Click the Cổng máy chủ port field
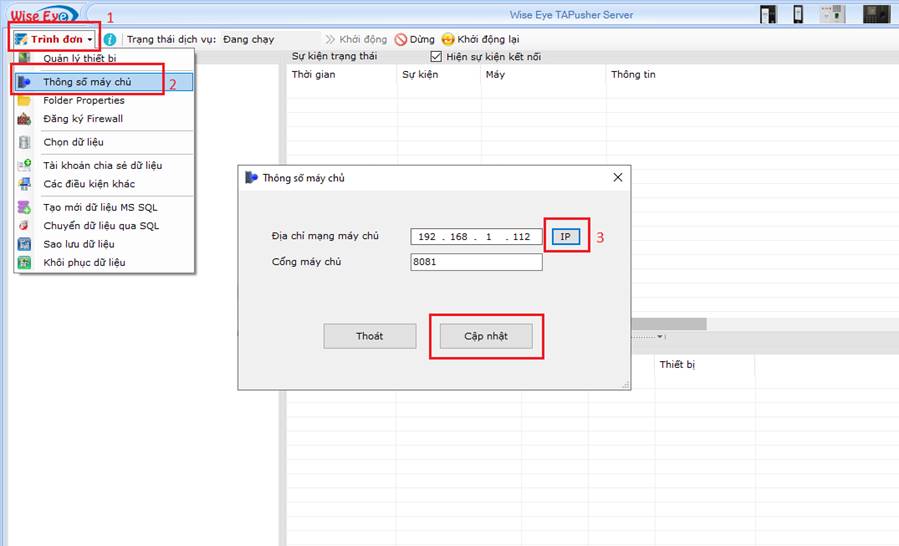The image size is (899, 546). click(x=476, y=262)
